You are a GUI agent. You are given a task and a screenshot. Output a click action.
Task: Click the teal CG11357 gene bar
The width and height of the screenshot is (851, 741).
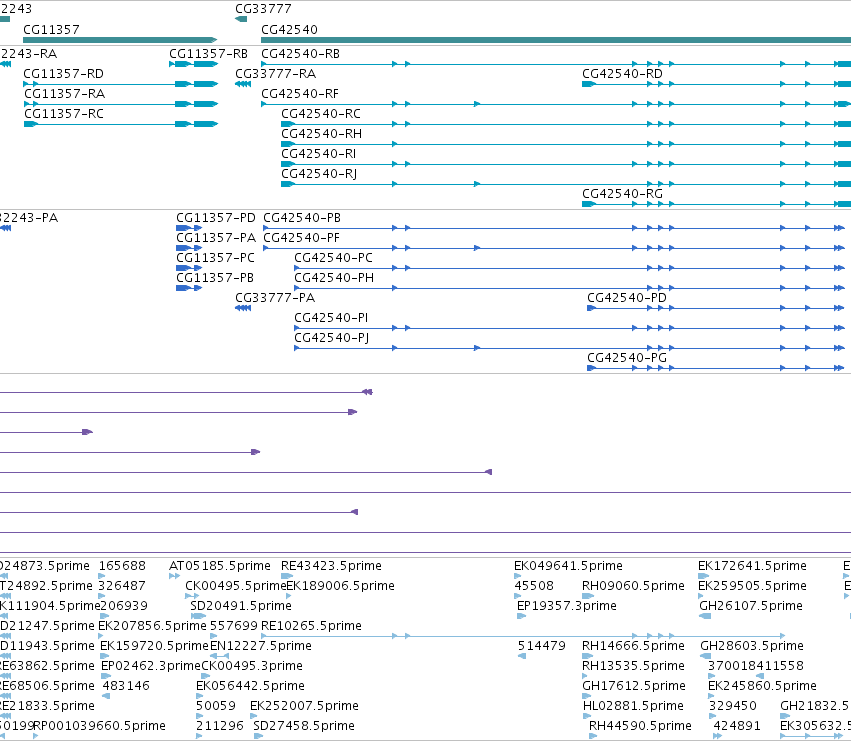pyautogui.click(x=120, y=40)
